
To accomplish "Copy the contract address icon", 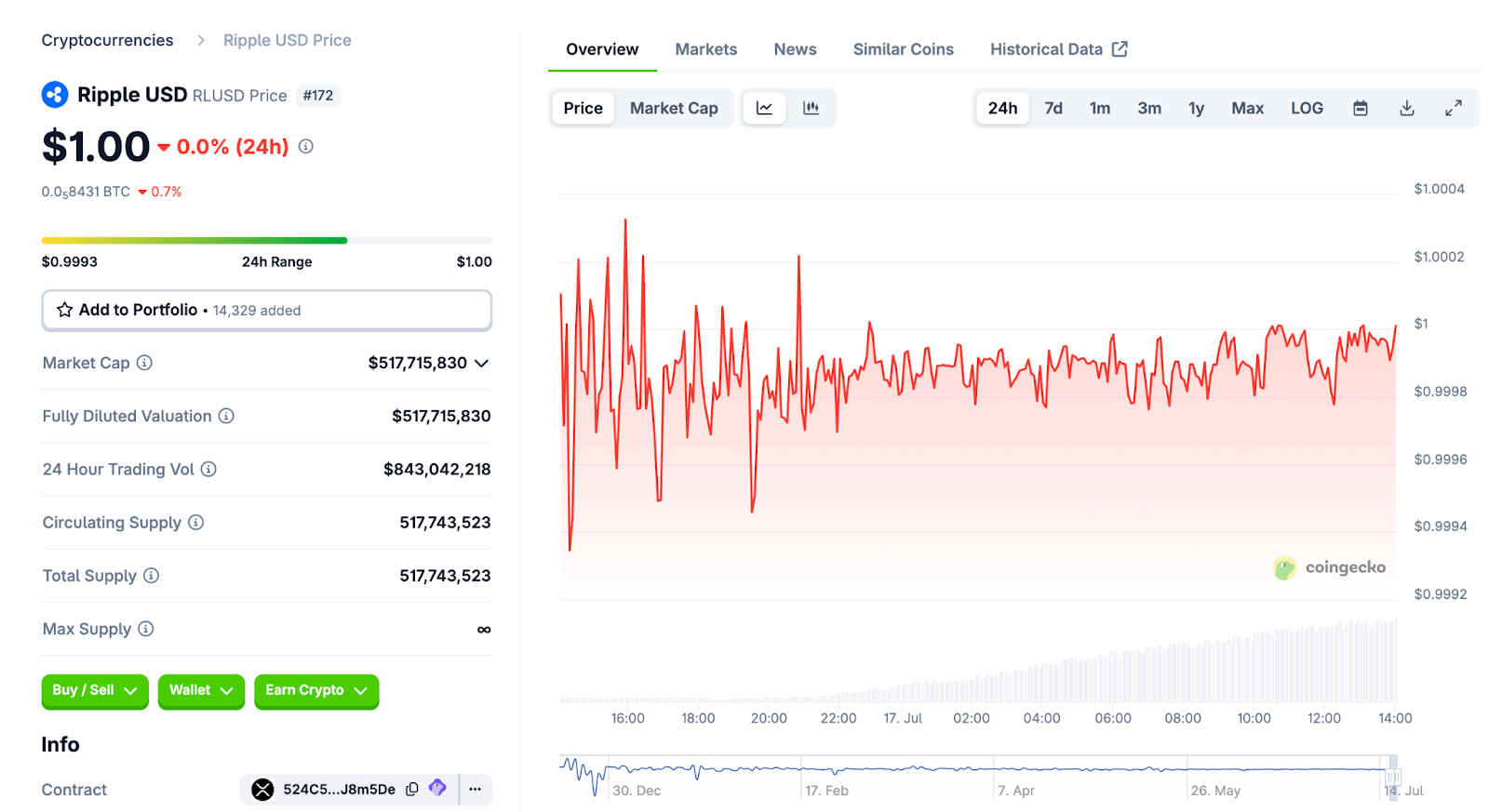I will (x=411, y=789).
